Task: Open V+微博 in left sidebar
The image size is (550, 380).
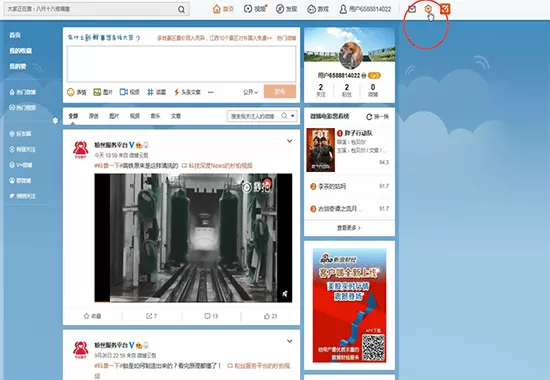Action: (21, 165)
